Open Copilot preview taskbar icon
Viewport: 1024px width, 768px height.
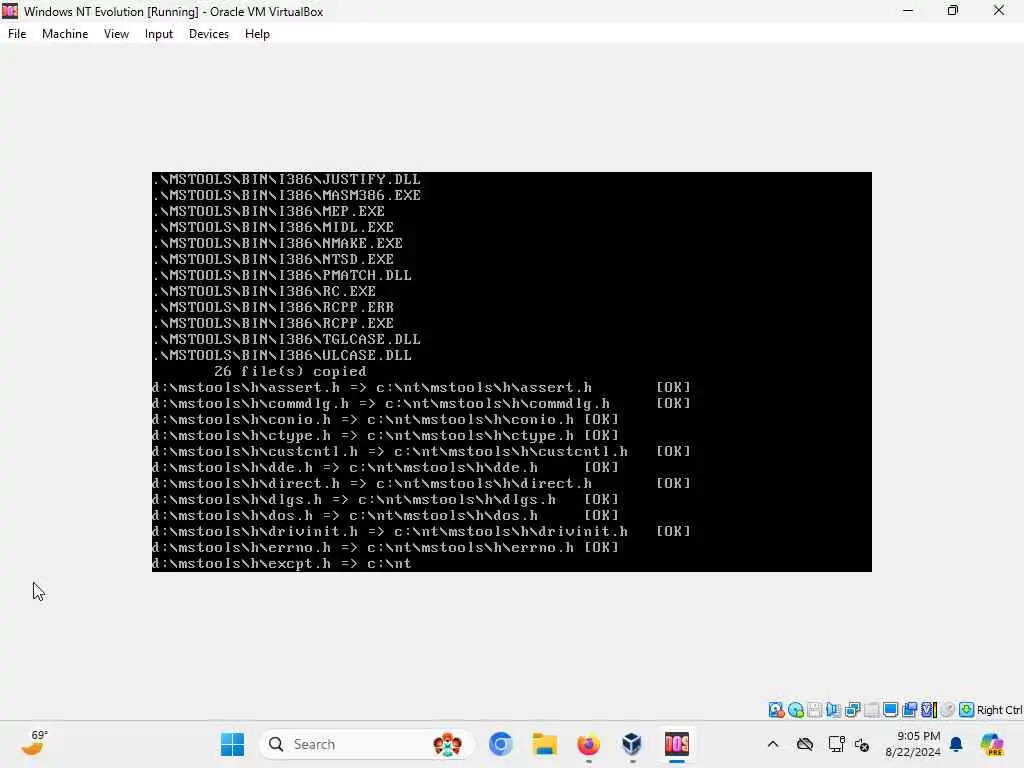pyautogui.click(x=992, y=744)
